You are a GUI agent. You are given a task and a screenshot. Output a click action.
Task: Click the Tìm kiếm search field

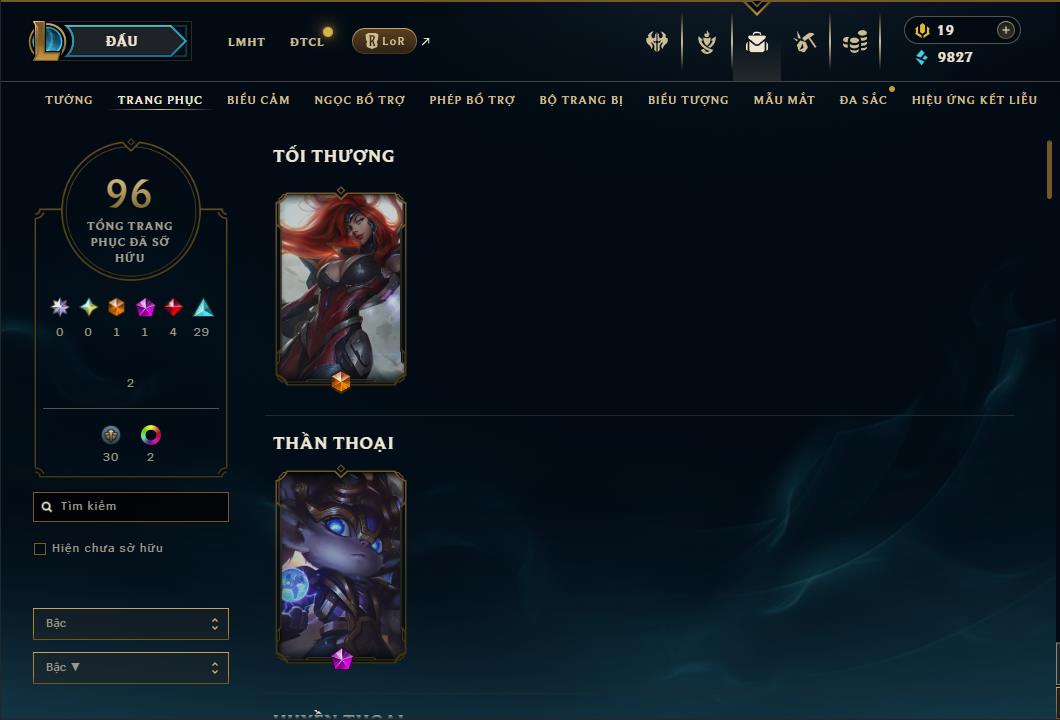(130, 506)
